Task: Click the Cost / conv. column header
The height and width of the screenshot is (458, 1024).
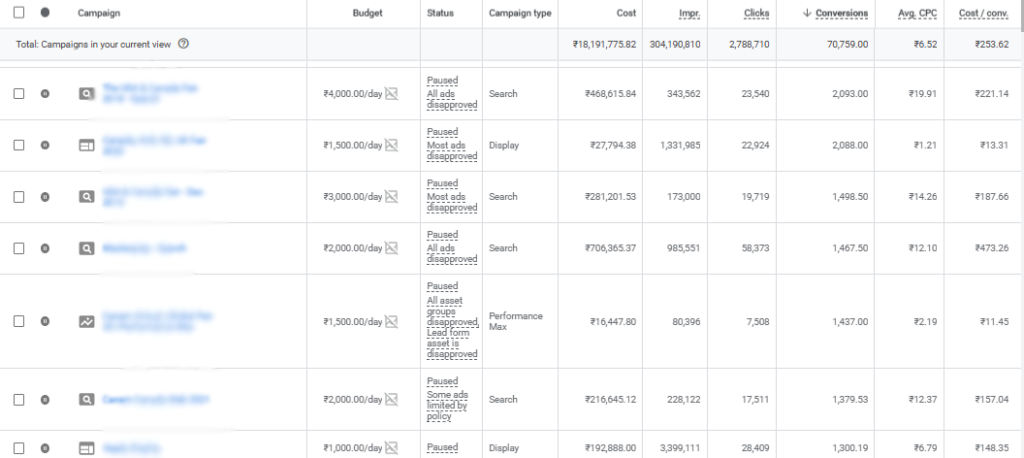Action: (x=984, y=13)
